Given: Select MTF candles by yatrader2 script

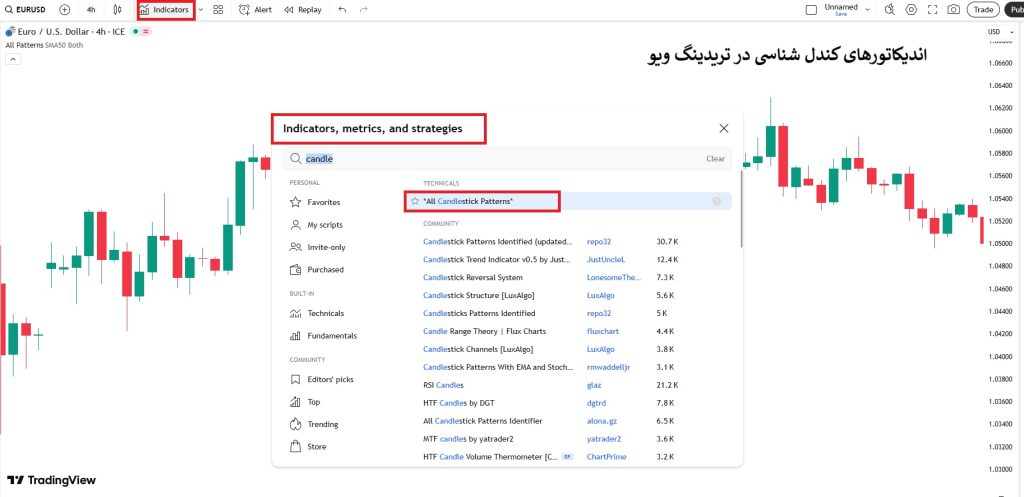Looking at the screenshot, I should [x=468, y=439].
